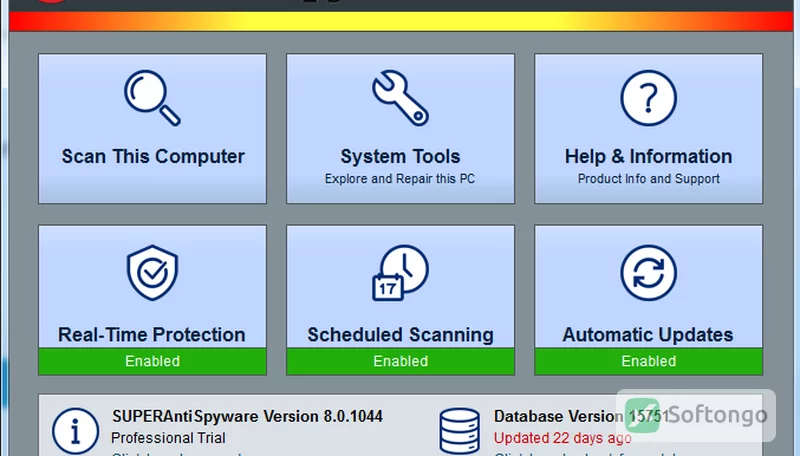
Task: Click 'Updated 22 days ago' warning text
Action: 563,438
